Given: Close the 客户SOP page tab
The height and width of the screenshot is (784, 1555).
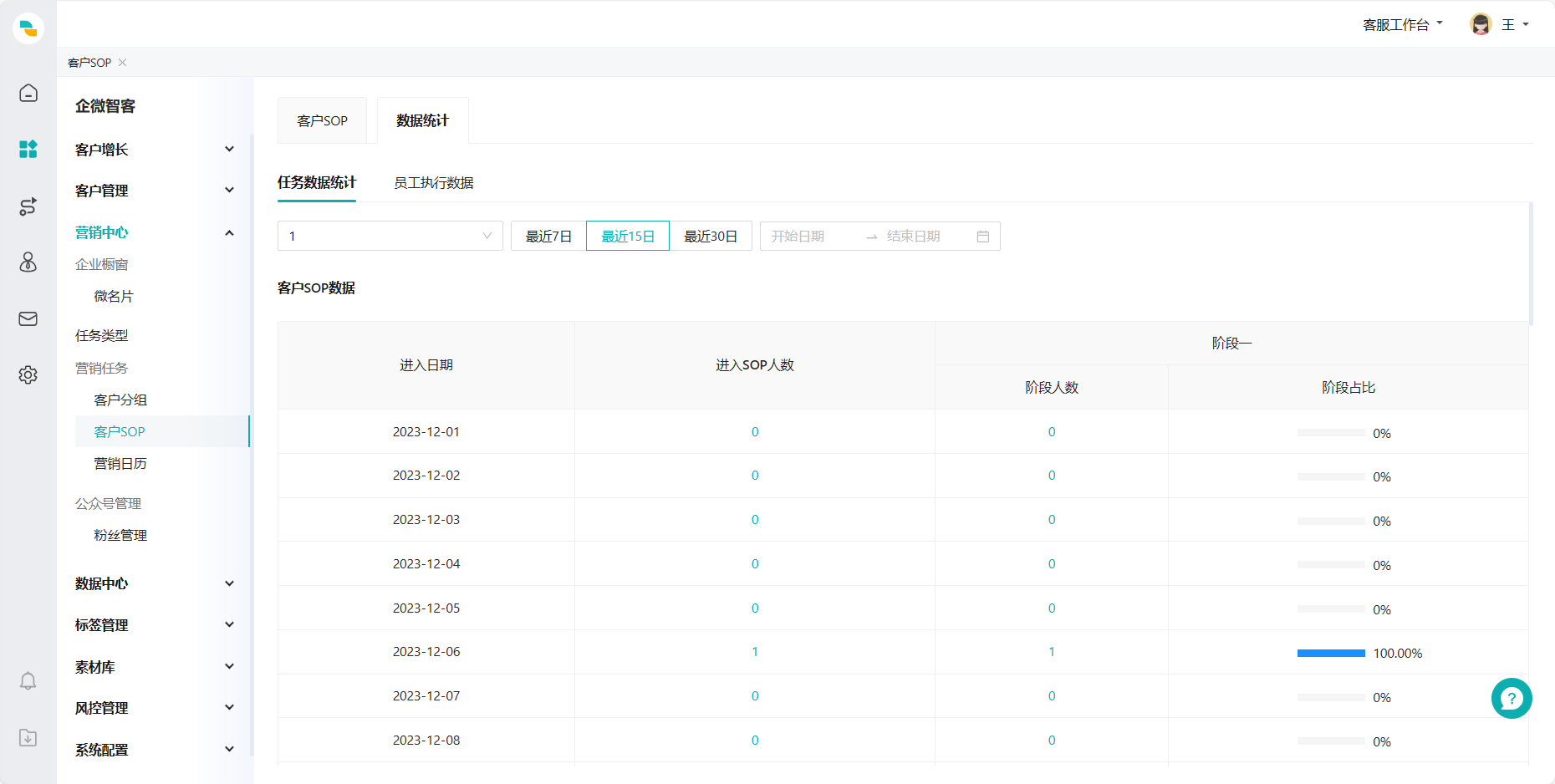Looking at the screenshot, I should 123,63.
